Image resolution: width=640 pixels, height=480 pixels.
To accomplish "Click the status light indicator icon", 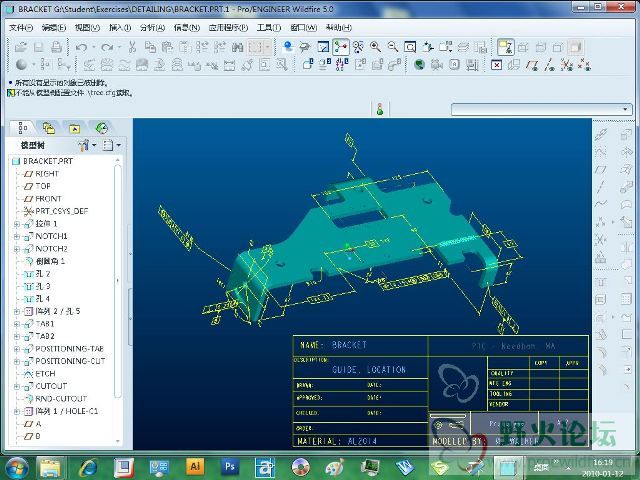I will (x=380, y=109).
